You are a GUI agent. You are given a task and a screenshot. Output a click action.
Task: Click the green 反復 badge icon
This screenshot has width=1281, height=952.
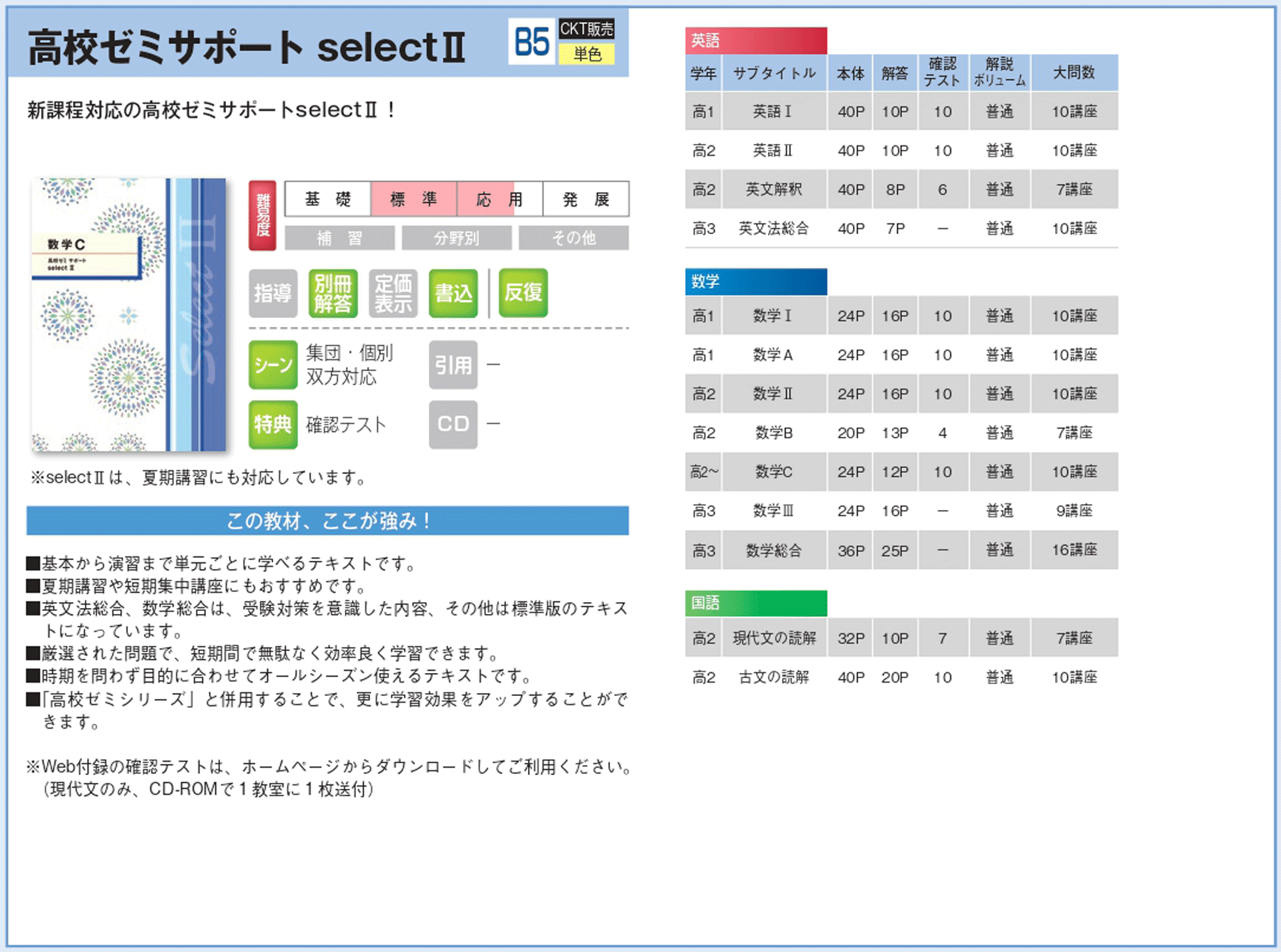click(523, 293)
